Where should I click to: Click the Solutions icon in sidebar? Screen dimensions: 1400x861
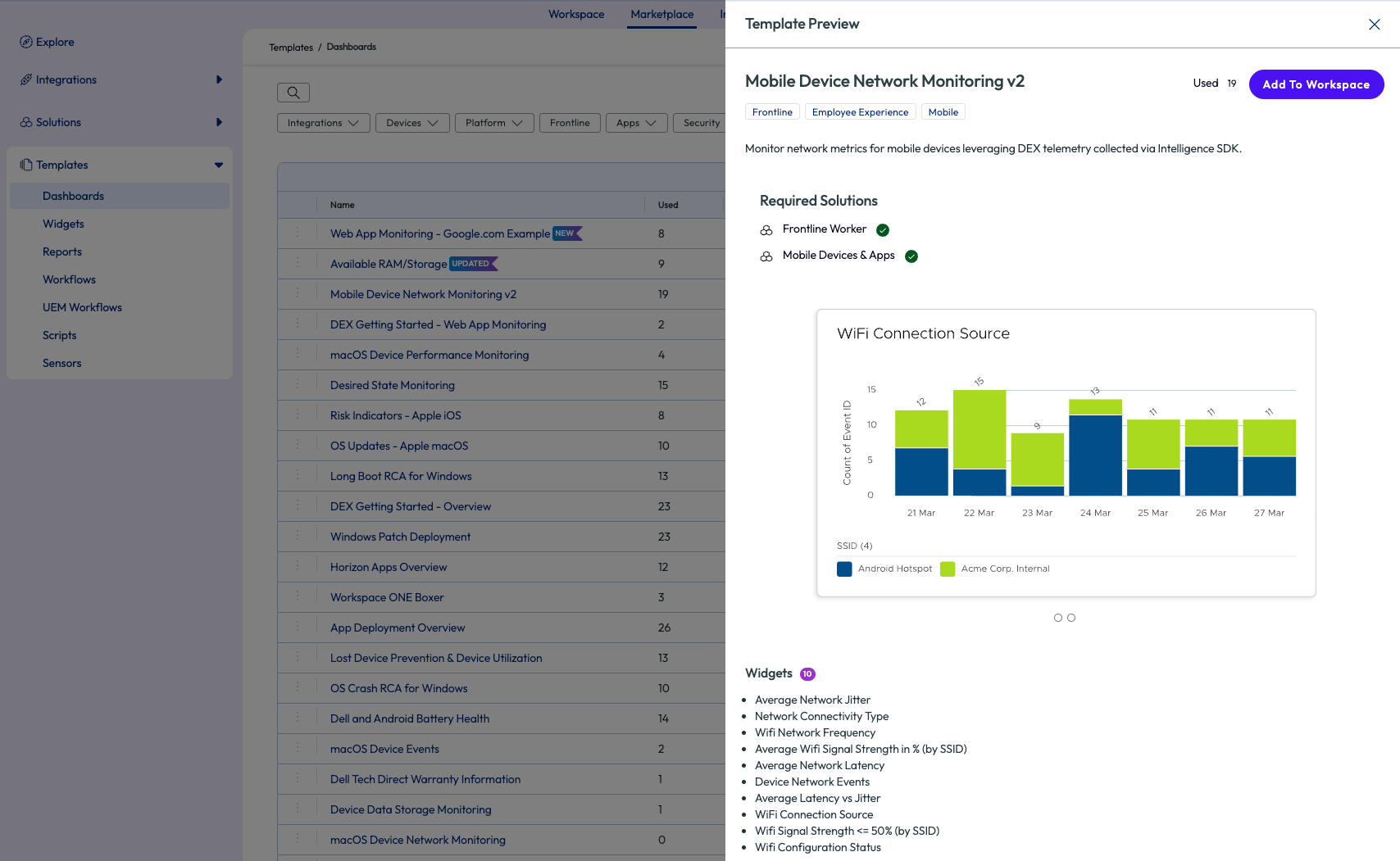tap(26, 122)
